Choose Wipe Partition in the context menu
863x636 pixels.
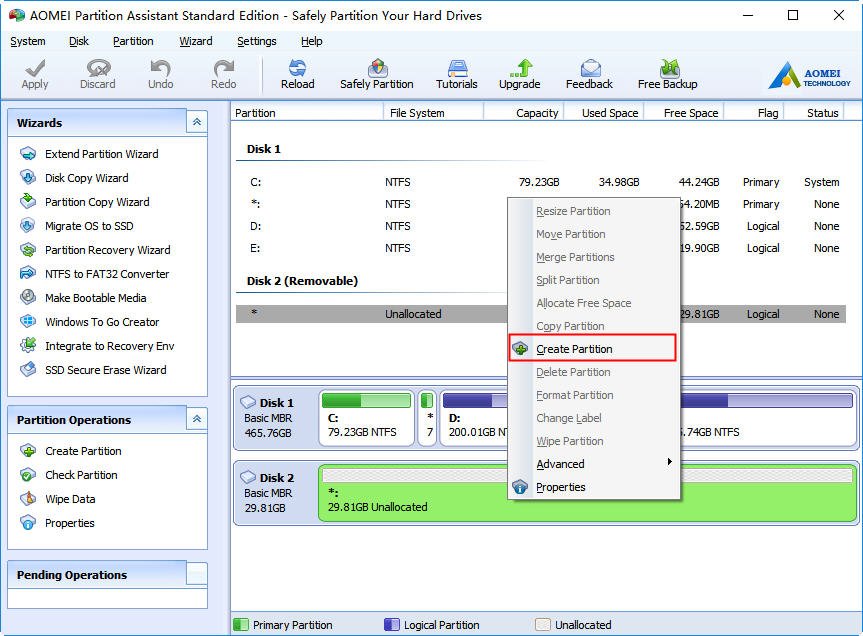[x=592, y=441]
